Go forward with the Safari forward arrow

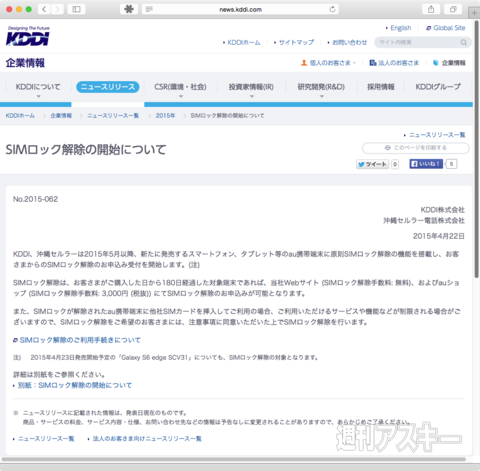point(57,9)
